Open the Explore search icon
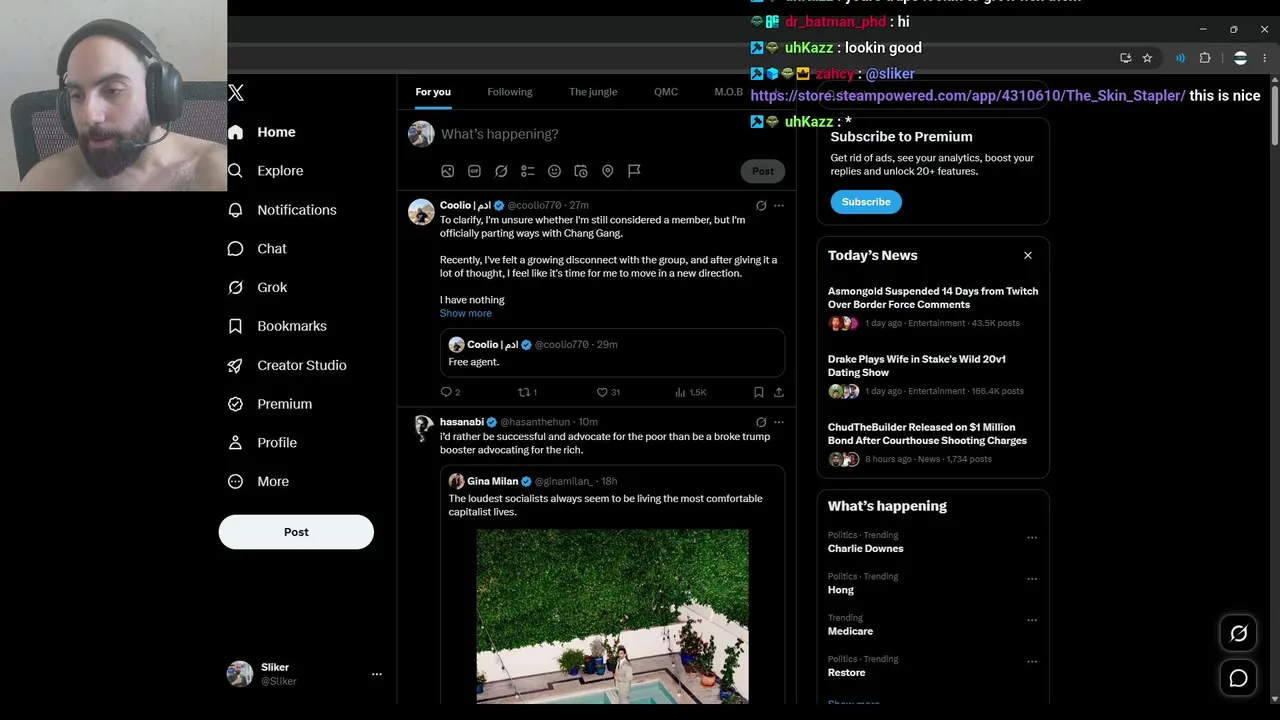 pos(236,171)
